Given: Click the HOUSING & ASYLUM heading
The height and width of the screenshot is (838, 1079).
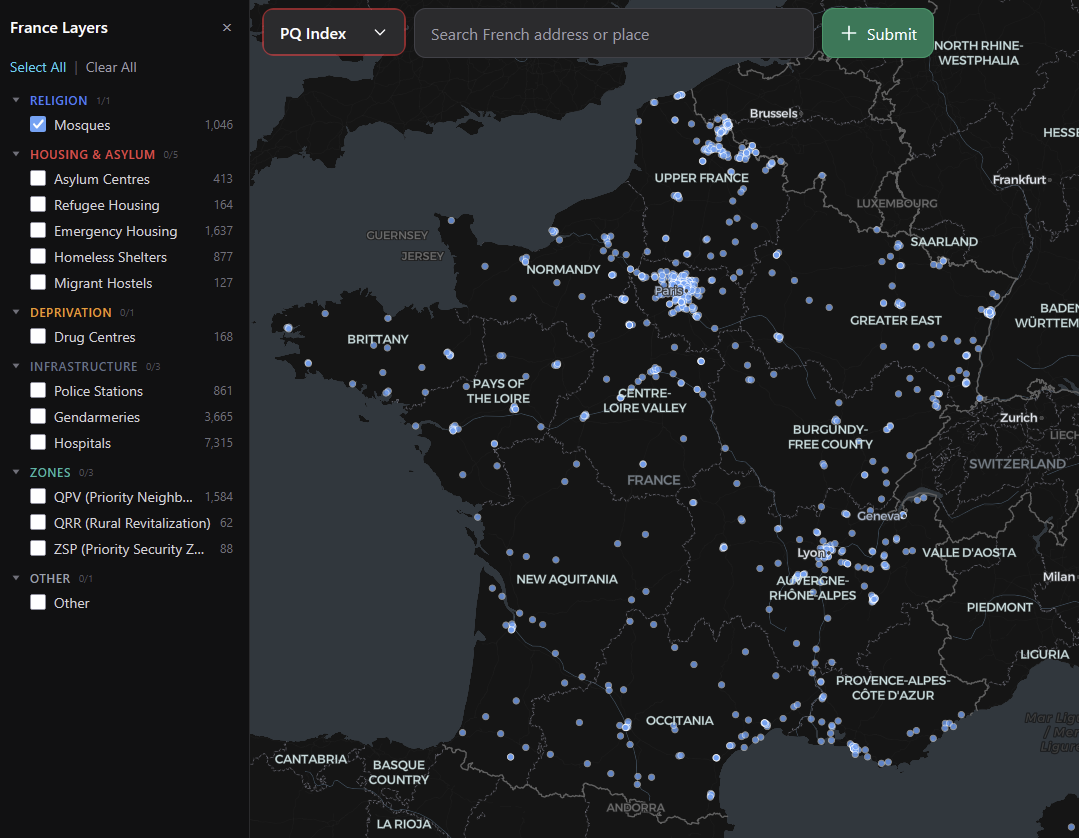Looking at the screenshot, I should (x=92, y=154).
